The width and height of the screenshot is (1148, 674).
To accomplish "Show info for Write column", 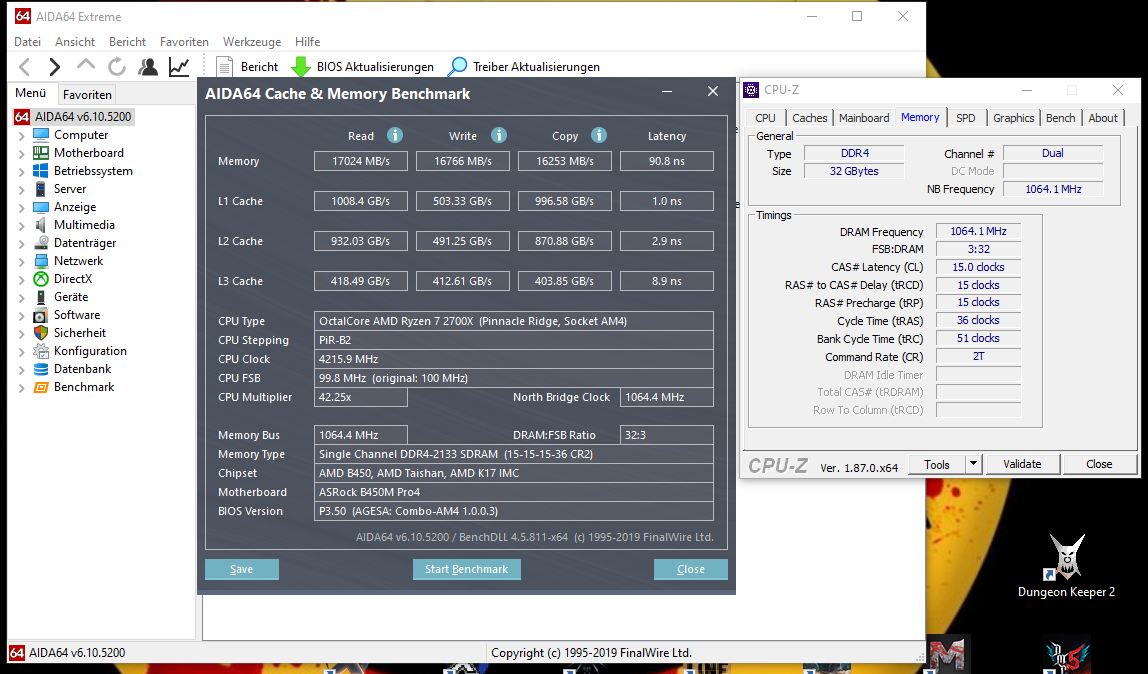I will 499,135.
